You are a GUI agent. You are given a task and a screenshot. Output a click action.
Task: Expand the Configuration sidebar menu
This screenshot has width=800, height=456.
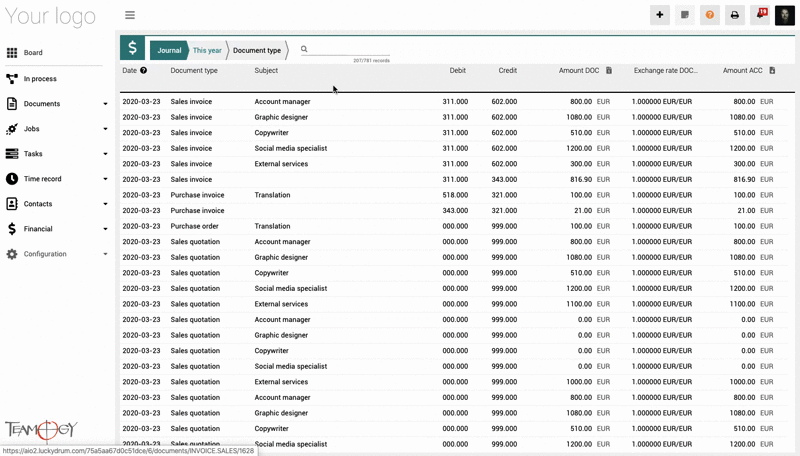coord(105,254)
